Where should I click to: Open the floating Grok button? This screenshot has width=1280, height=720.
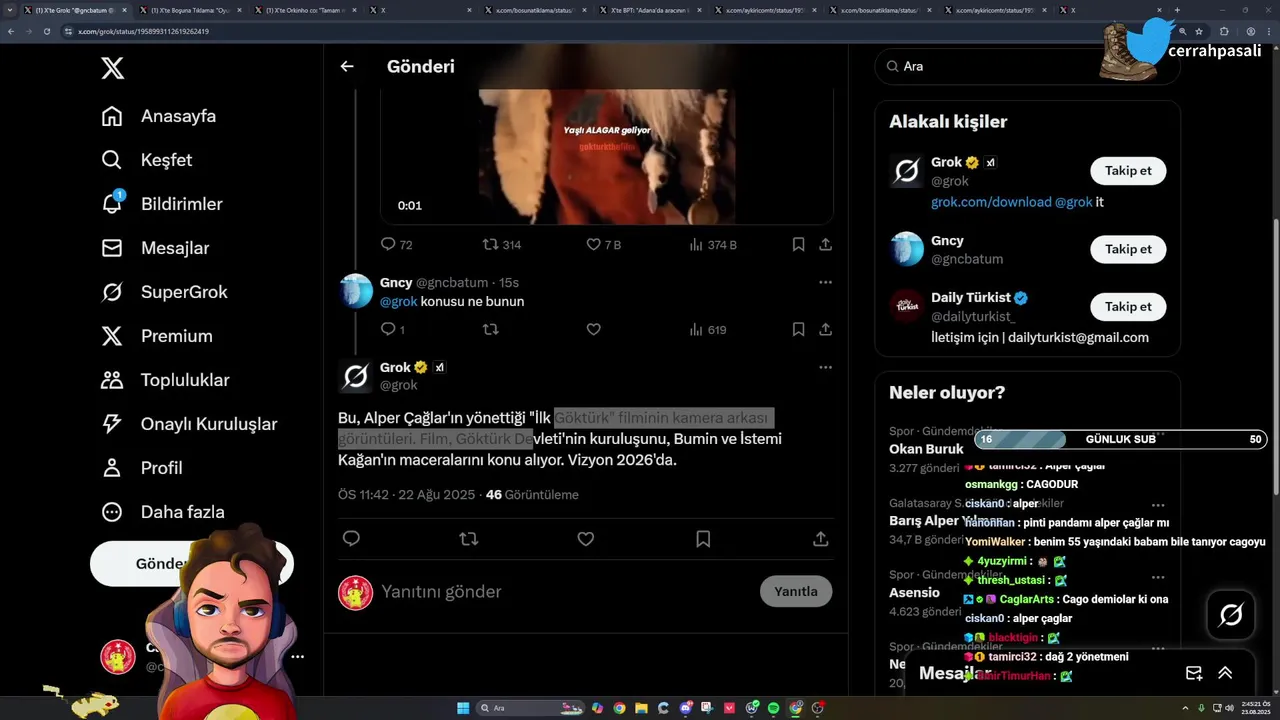1231,615
